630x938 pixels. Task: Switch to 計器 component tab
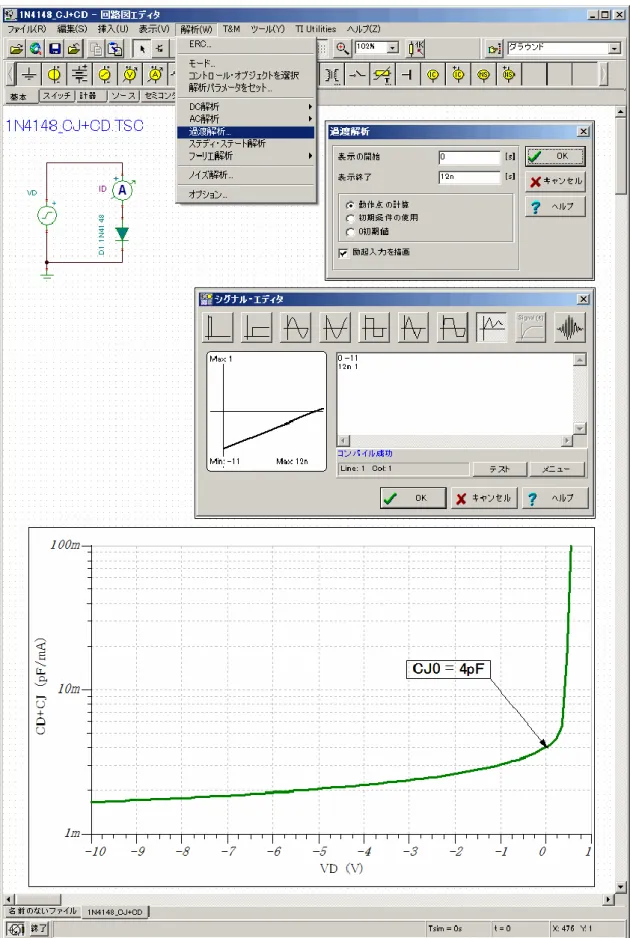click(91, 96)
